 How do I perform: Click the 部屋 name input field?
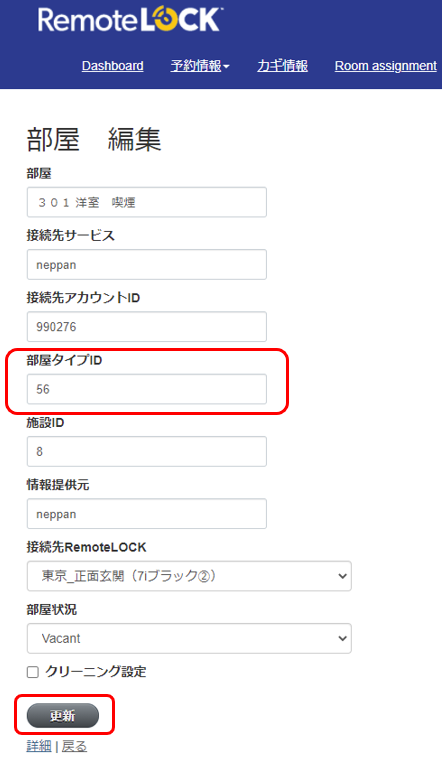pos(147,202)
